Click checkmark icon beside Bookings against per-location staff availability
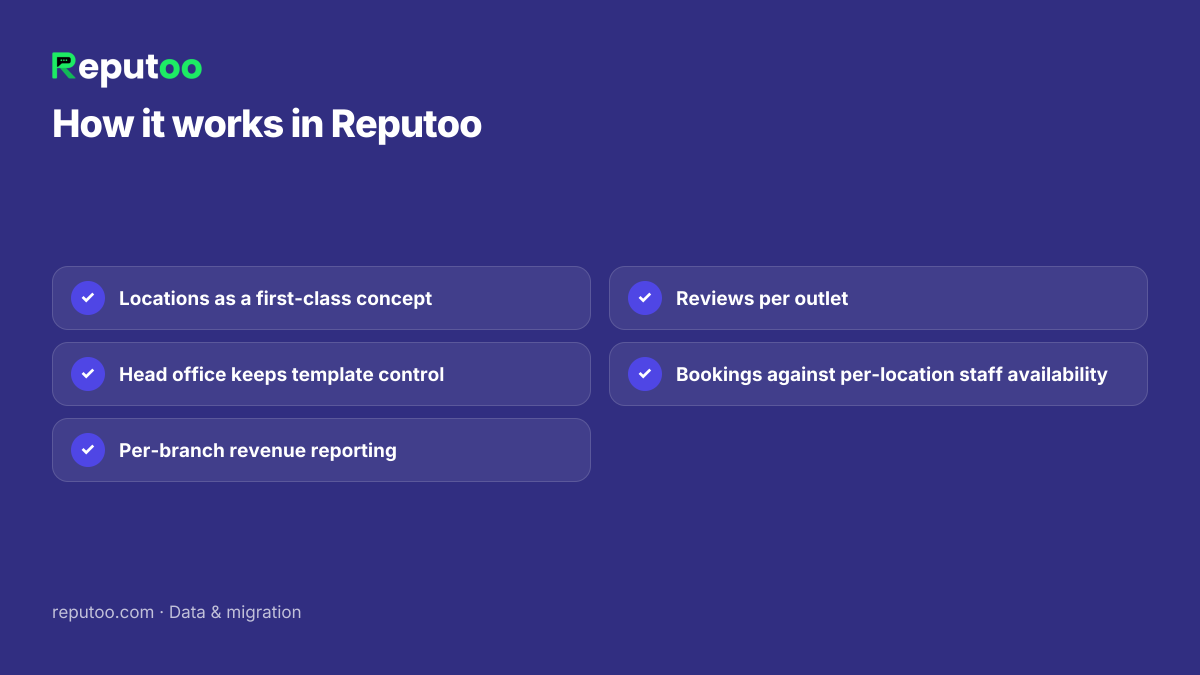The image size is (1200, 675). tap(645, 374)
